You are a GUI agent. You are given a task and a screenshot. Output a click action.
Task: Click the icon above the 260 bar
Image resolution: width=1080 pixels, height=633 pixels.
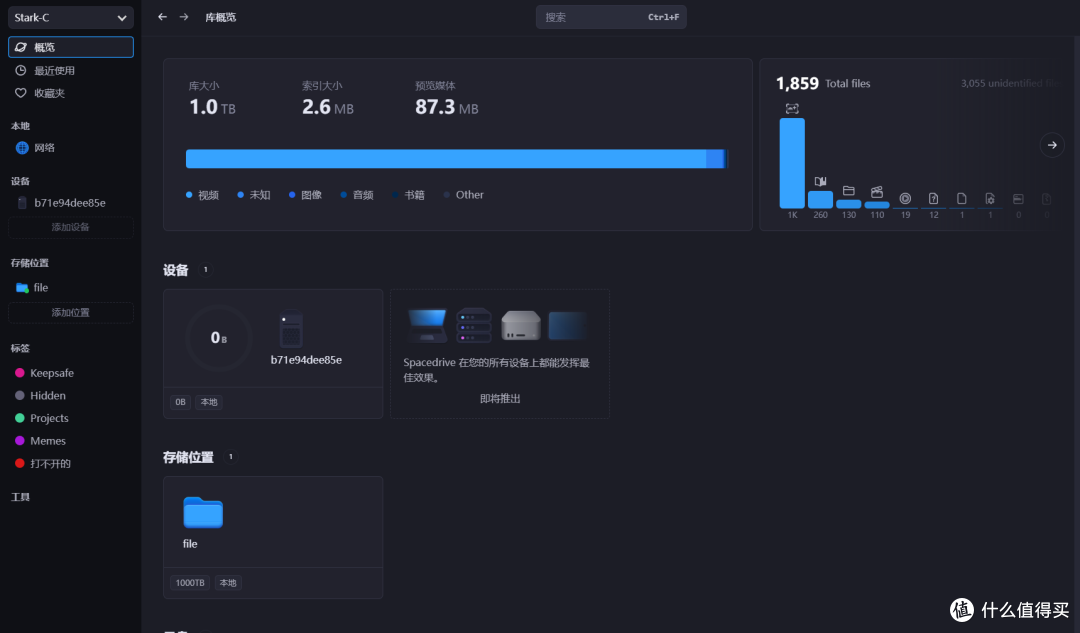point(820,182)
